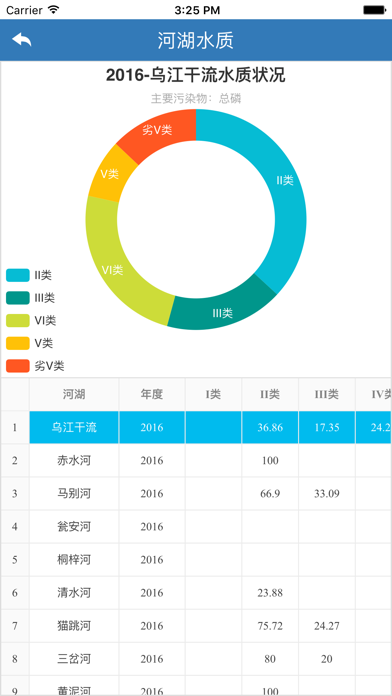Click the 75.72 value cell
Viewport: 392px width, 696px height.
[x=270, y=626]
